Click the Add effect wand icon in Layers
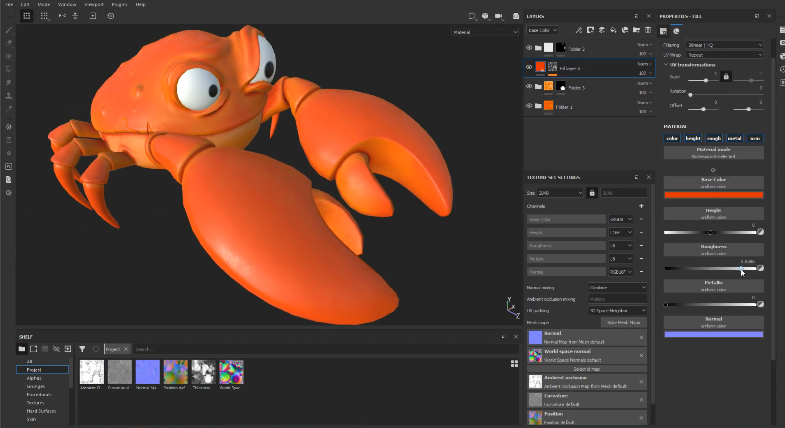This screenshot has height=428, width=785. [x=579, y=30]
